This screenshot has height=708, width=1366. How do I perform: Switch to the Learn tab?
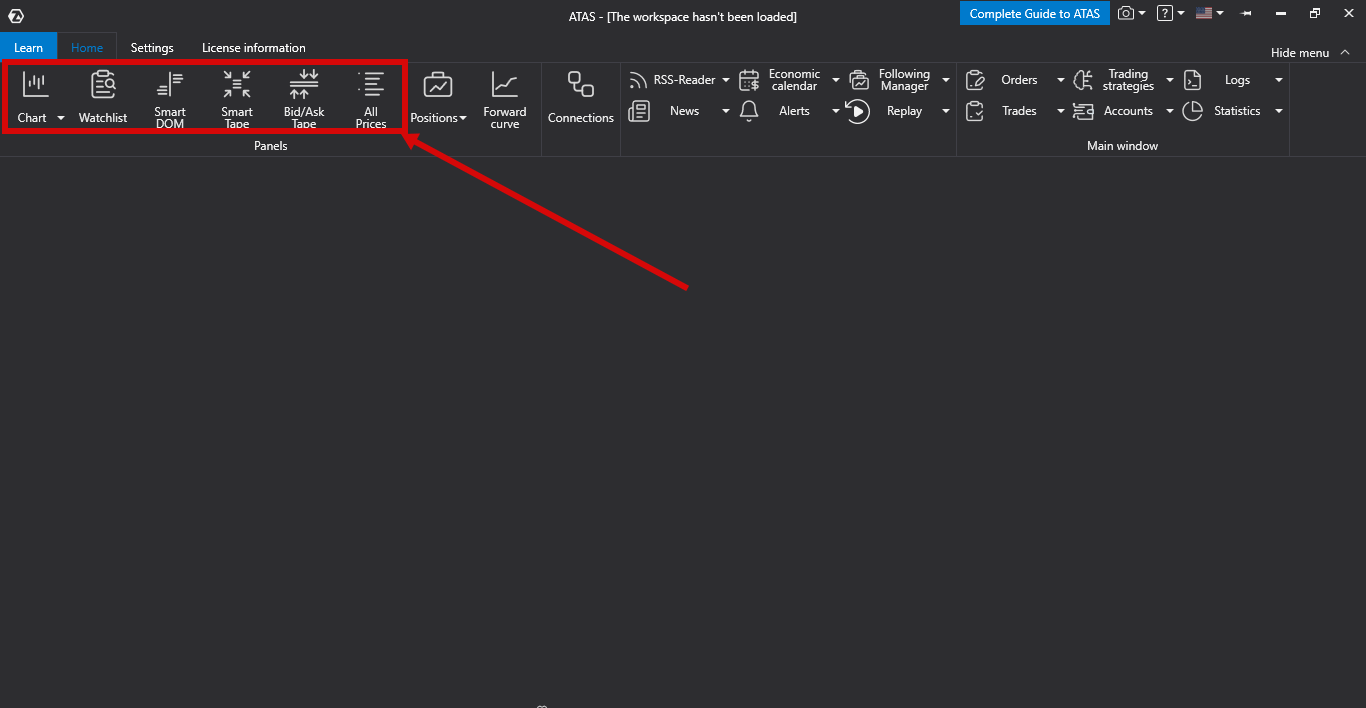[29, 47]
